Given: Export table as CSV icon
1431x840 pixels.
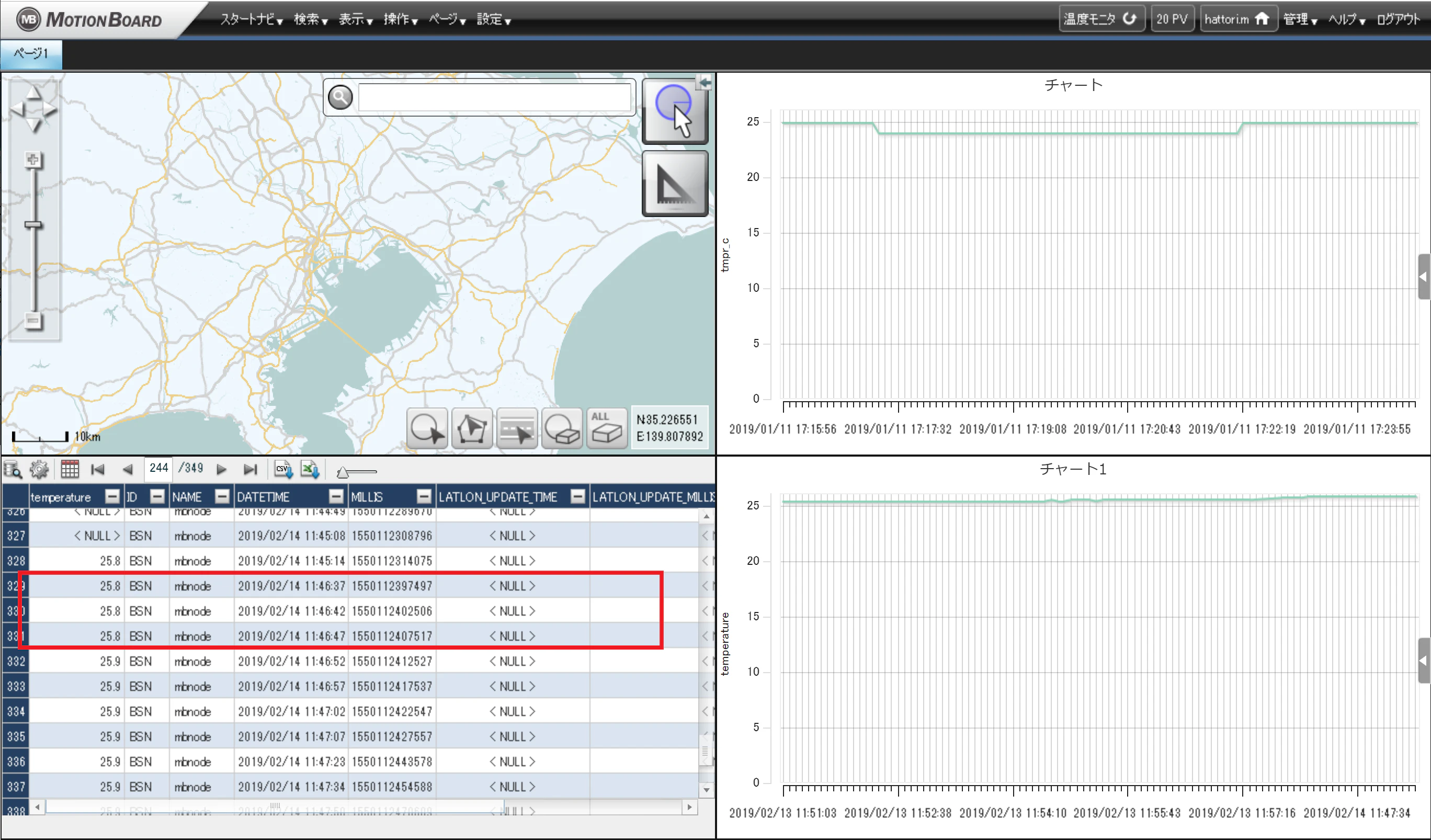Looking at the screenshot, I should point(283,470).
